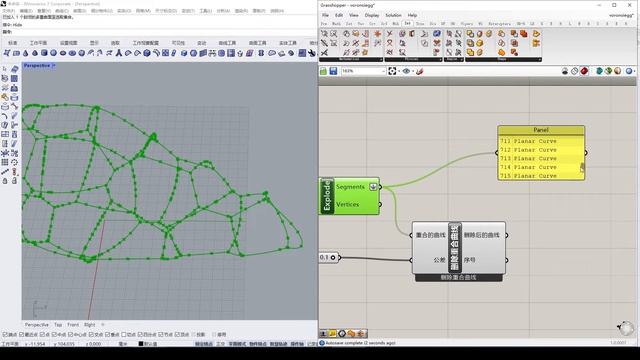Click the flatten arrow icon on Segments output
This screenshot has width=640, height=360.
(x=373, y=187)
